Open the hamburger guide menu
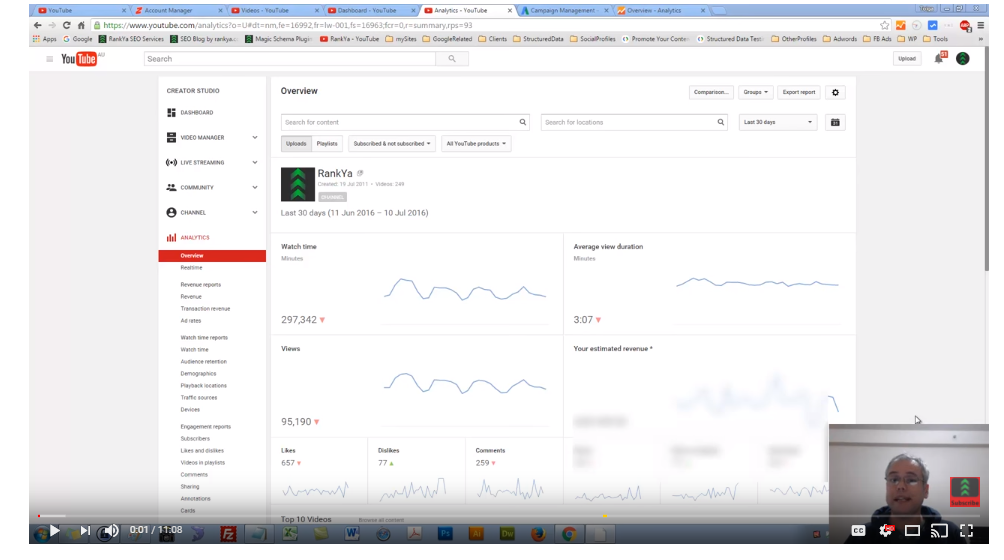The width and height of the screenshot is (1004, 560). pyautogui.click(x=49, y=59)
